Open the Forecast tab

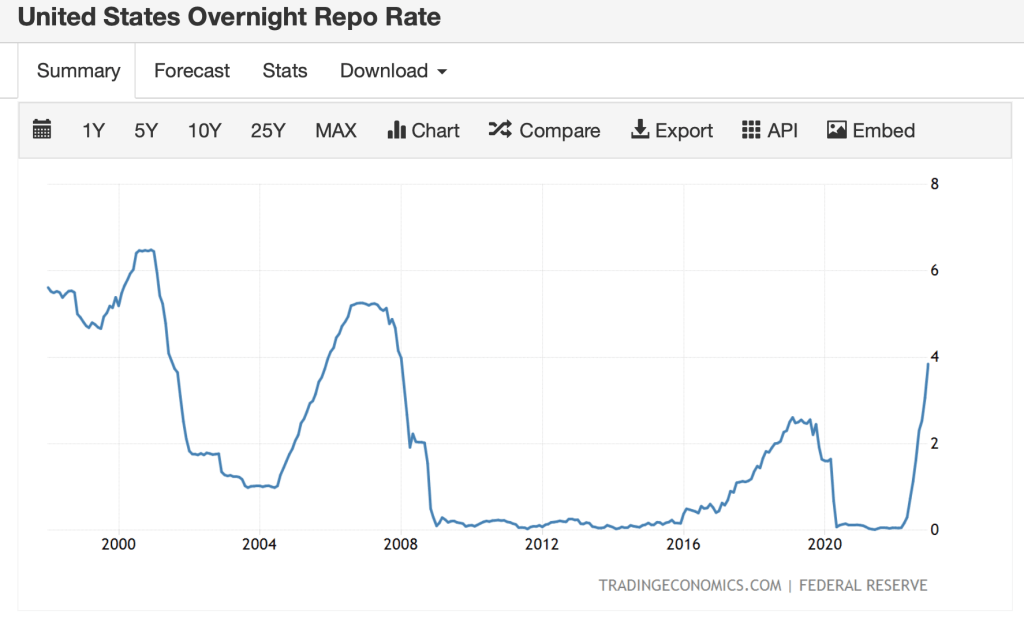pos(192,71)
